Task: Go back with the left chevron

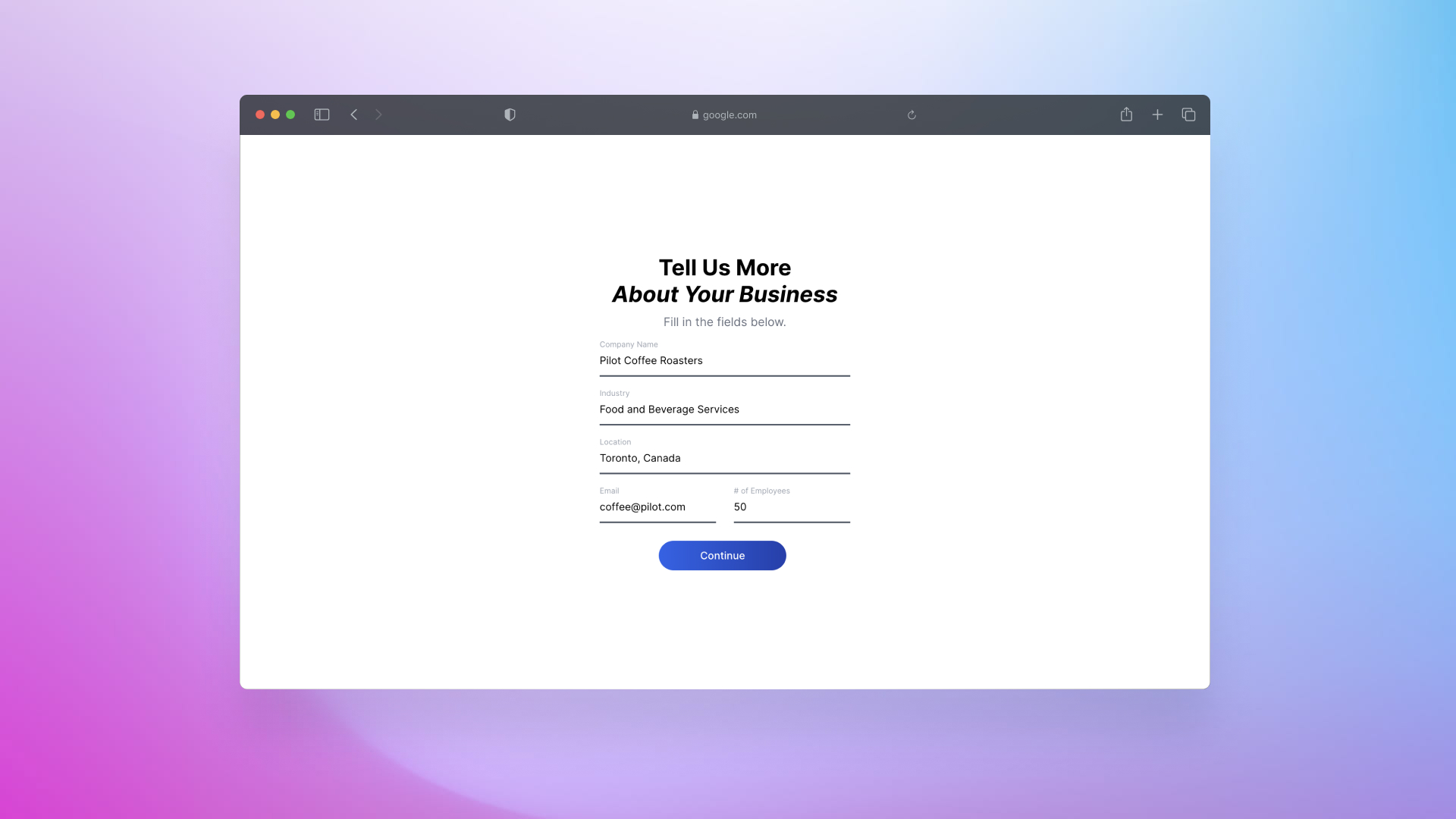Action: [x=353, y=115]
